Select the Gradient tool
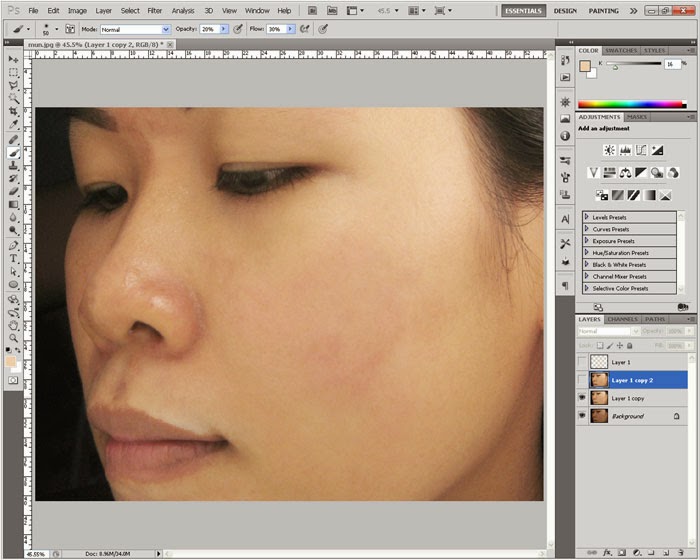This screenshot has height=560, width=700. pos(13,205)
